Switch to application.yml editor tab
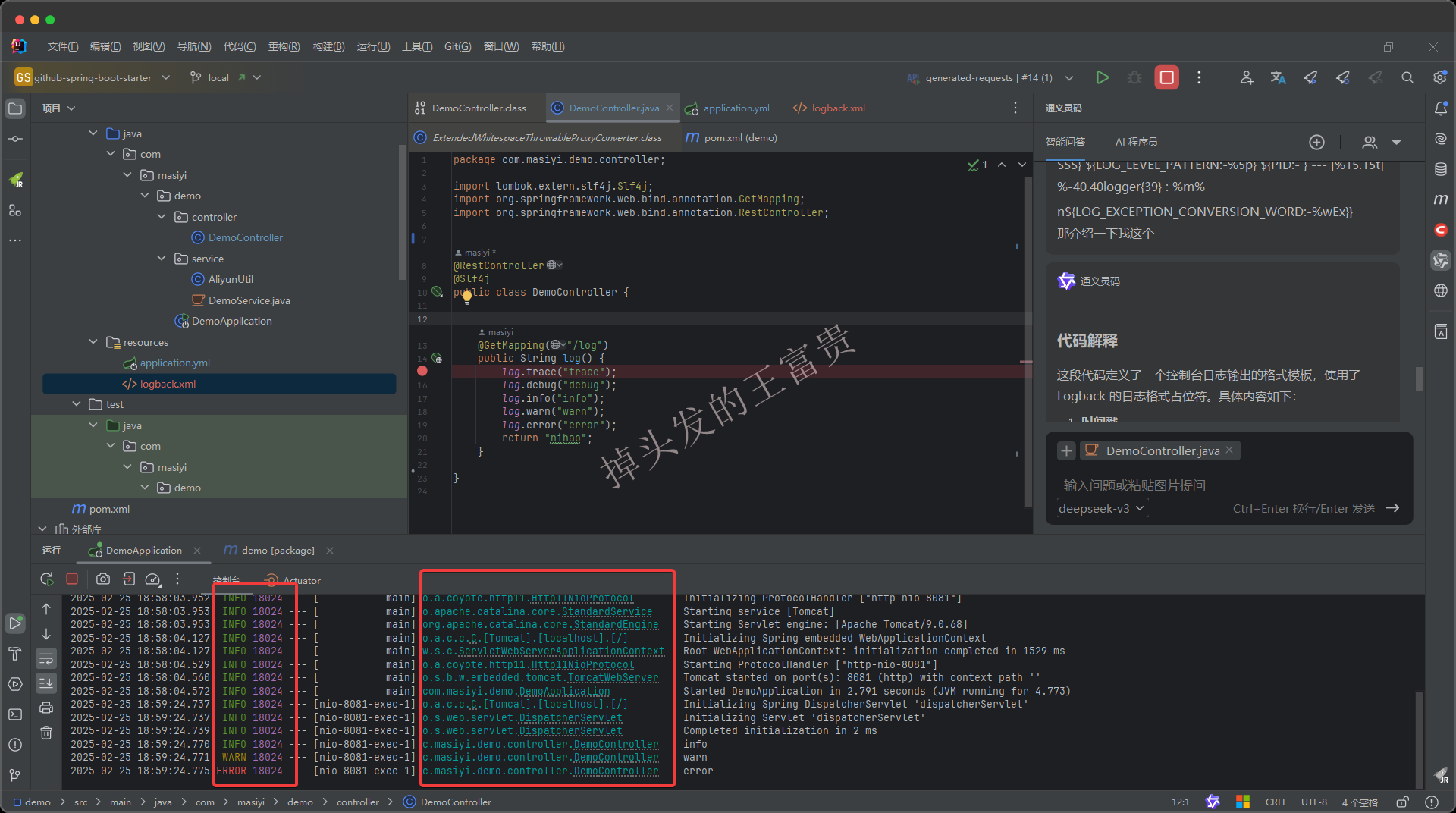1456x813 pixels. tap(727, 108)
